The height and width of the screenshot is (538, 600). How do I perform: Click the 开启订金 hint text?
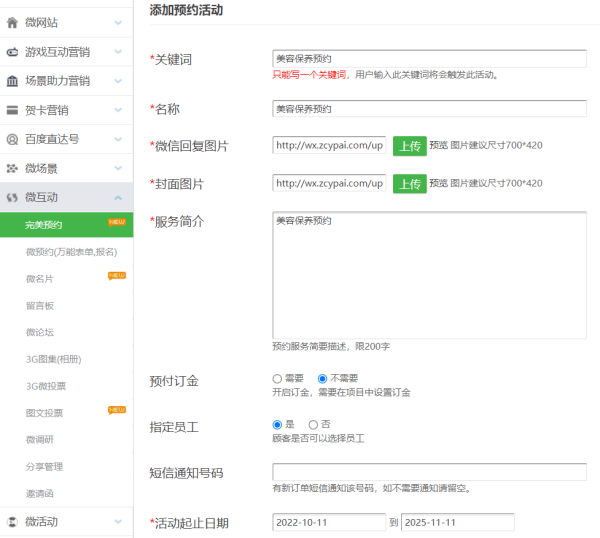click(341, 392)
